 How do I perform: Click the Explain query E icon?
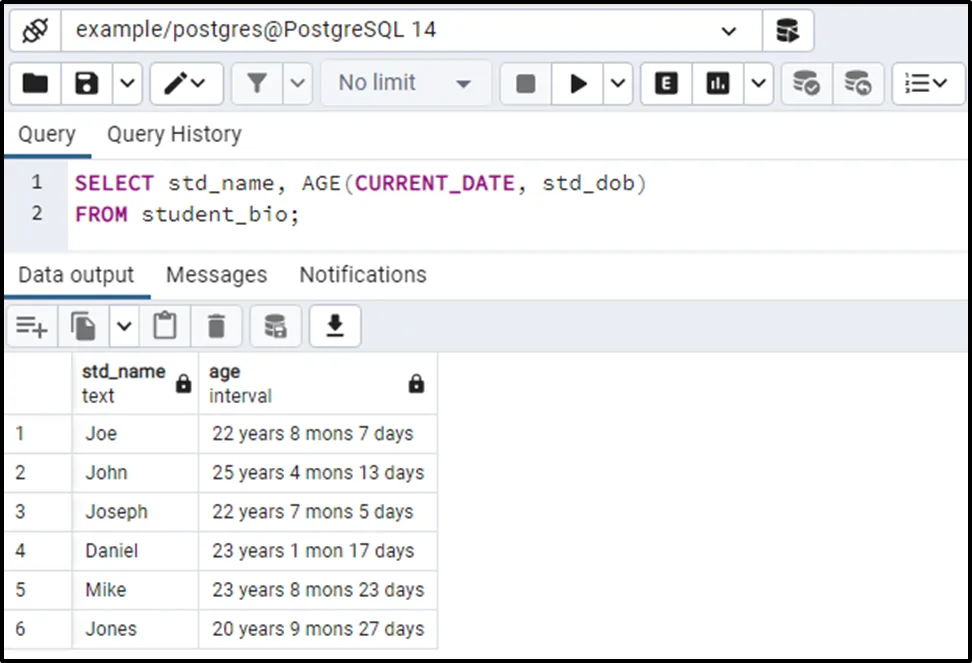pos(666,84)
